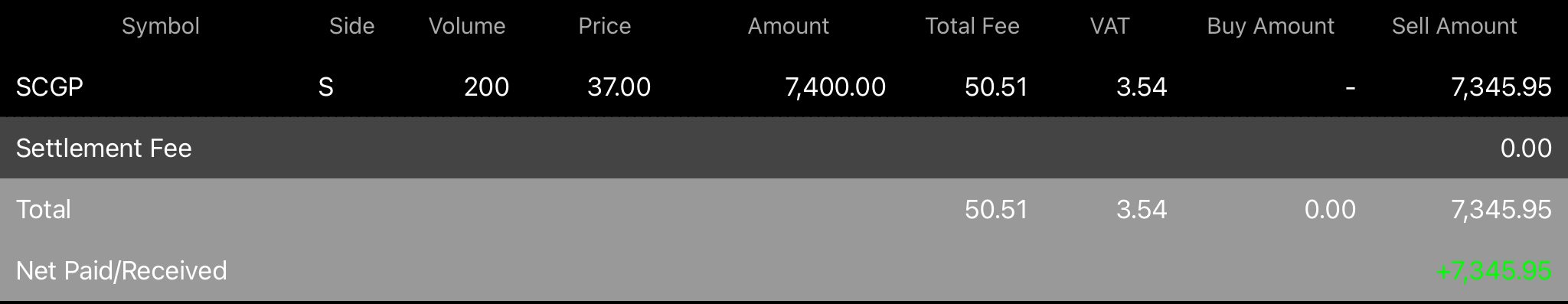This screenshot has height=304, width=1568.
Task: Click the Volume column header
Action: click(x=467, y=26)
